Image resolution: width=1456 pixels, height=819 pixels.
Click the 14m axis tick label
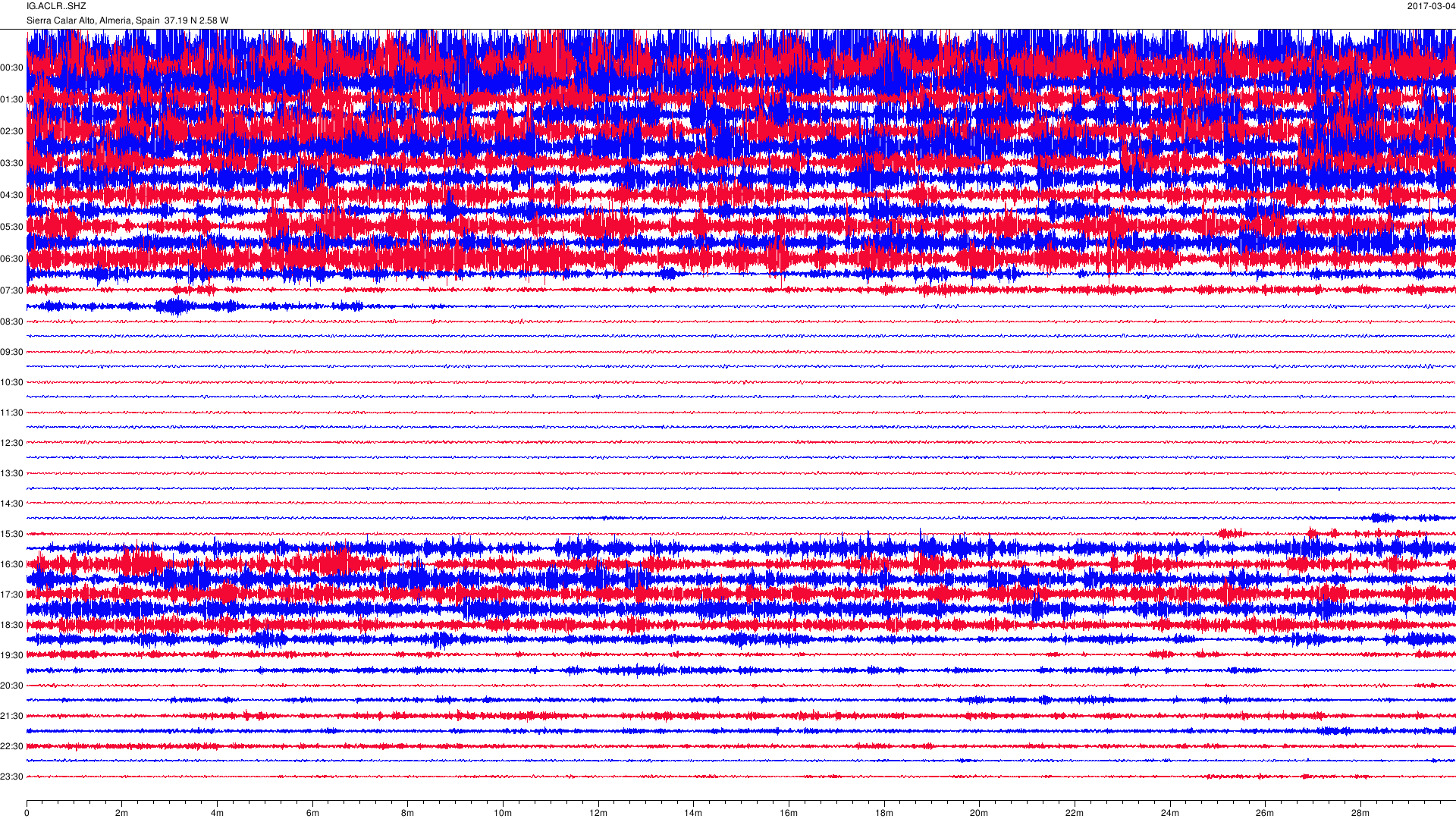point(693,813)
